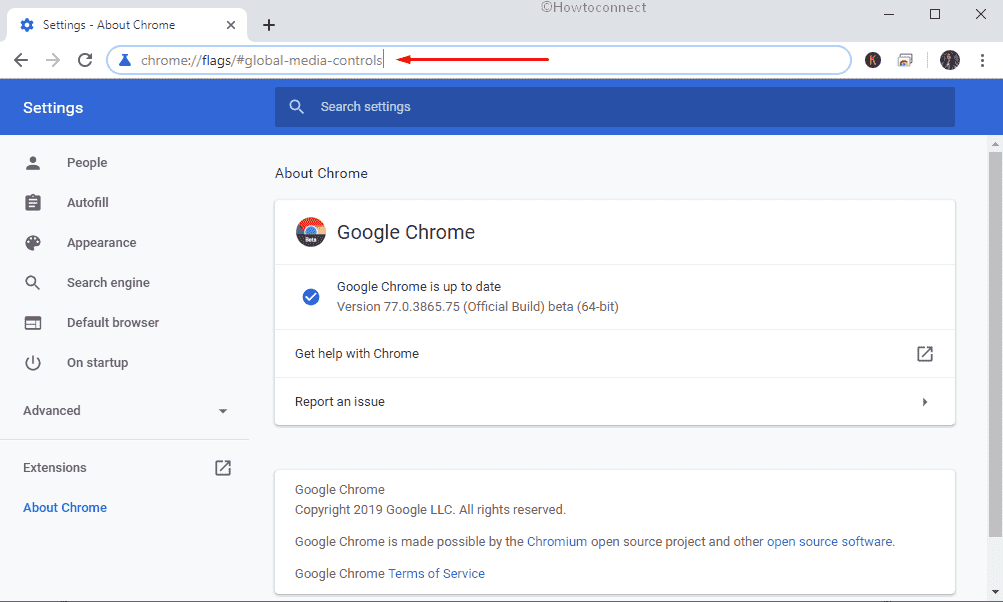Reload the current page

85,60
